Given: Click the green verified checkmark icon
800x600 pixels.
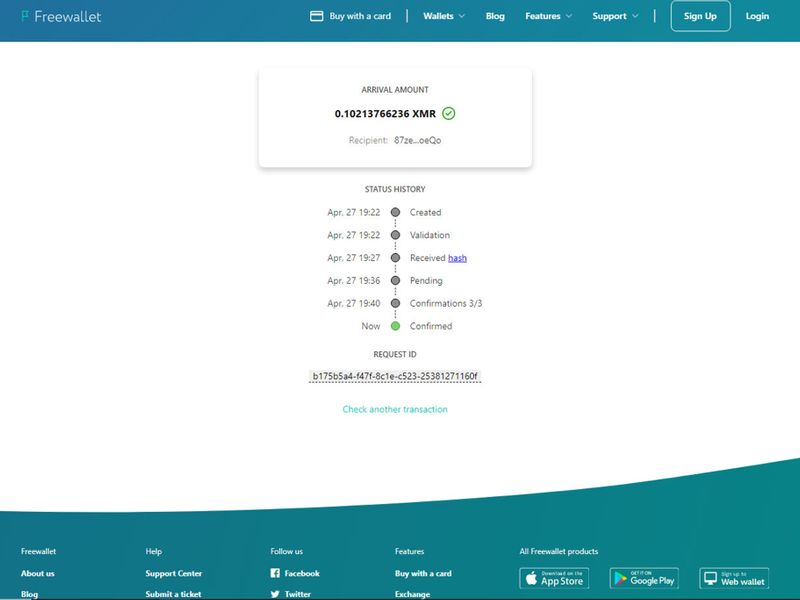Looking at the screenshot, I should click(449, 113).
